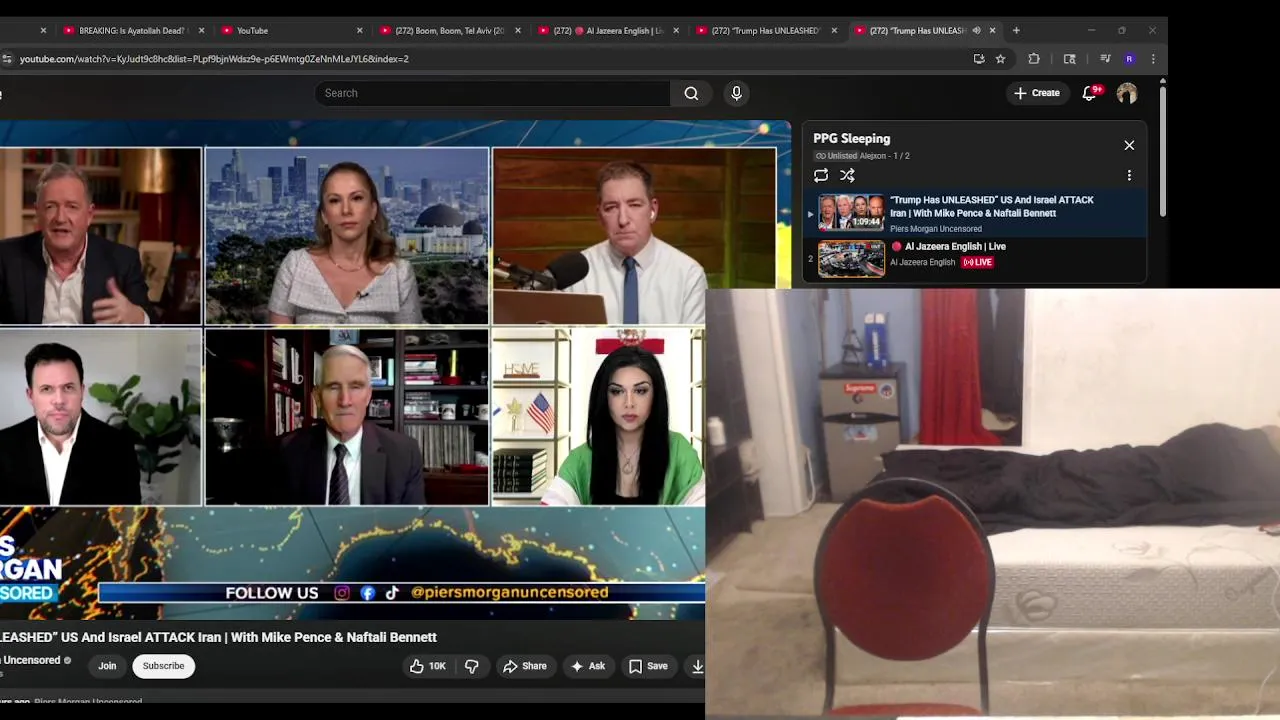Toggle shuffle playlist in PPG Sleeping
1280x720 pixels.
point(847,175)
